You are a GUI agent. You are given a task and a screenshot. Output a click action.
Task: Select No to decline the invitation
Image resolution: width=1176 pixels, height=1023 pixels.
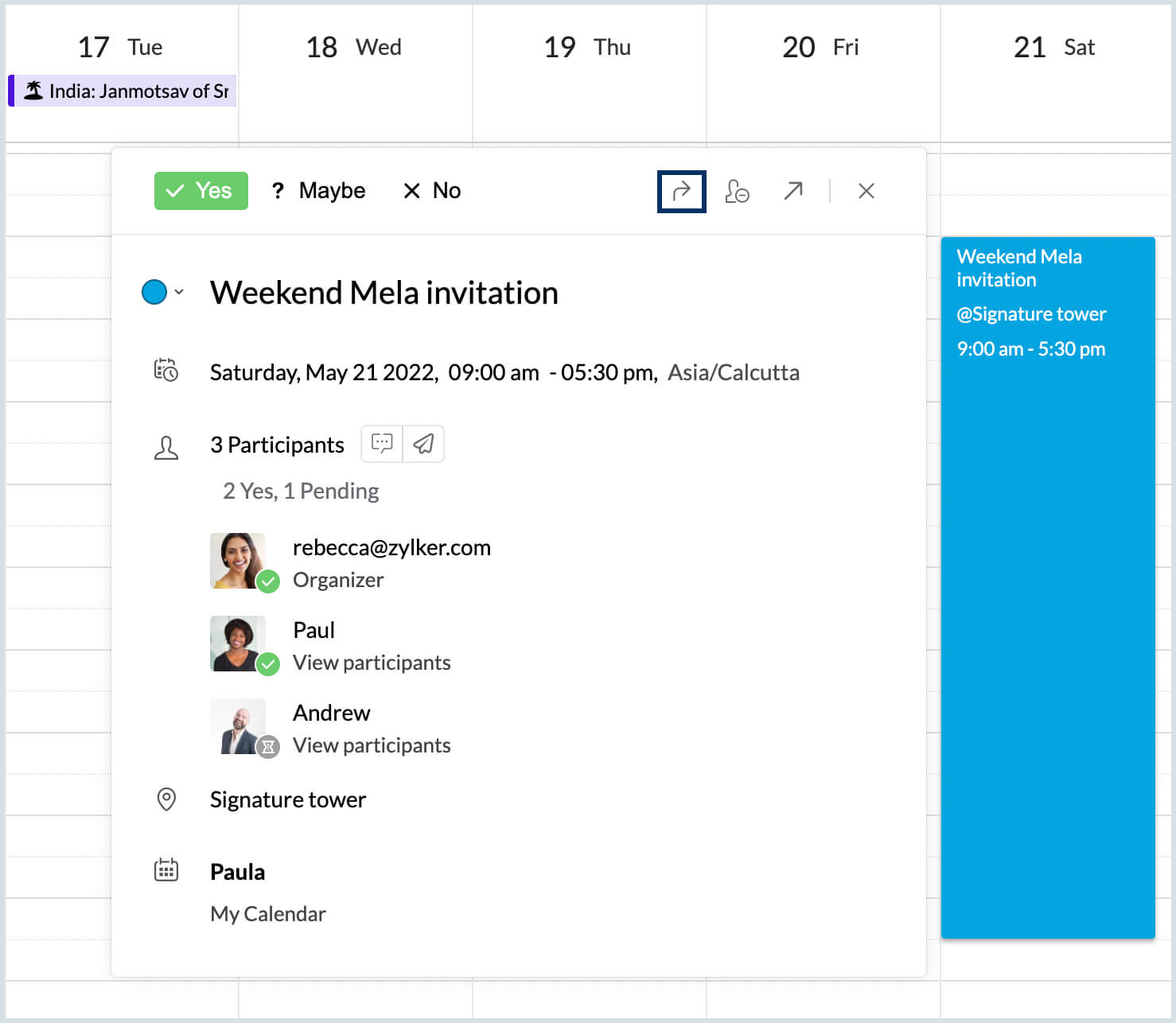pos(431,190)
